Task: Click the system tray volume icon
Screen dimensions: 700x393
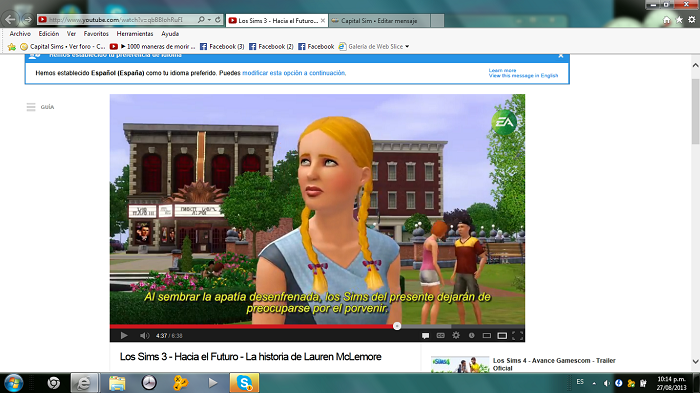Action: 606,383
